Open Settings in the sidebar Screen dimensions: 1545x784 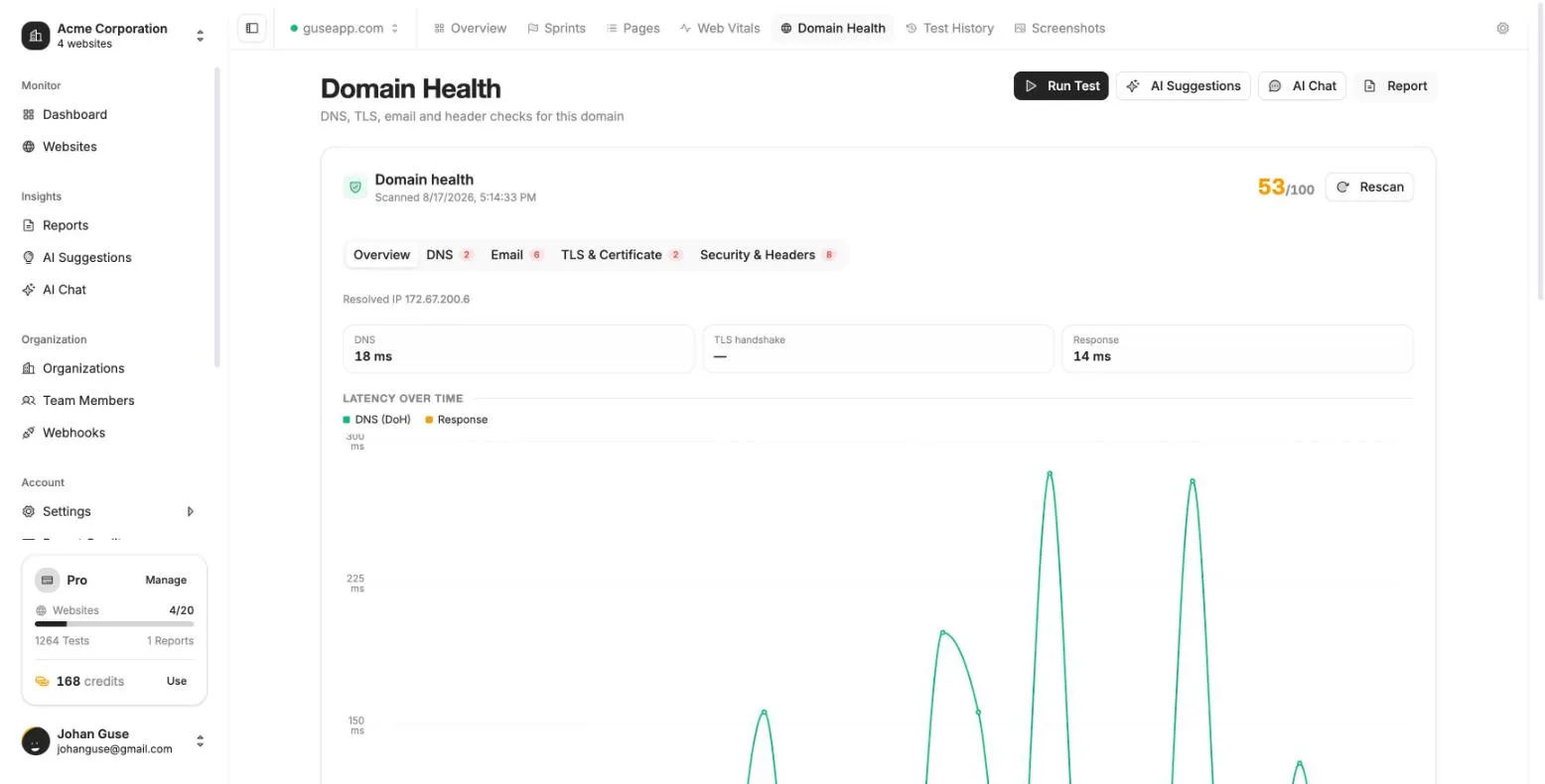pyautogui.click(x=67, y=511)
